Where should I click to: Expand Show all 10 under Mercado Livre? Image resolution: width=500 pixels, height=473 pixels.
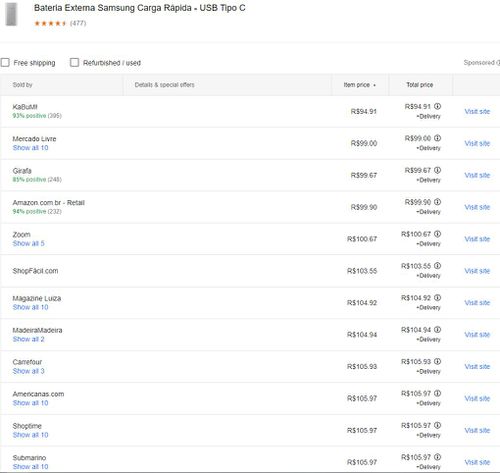coord(30,148)
